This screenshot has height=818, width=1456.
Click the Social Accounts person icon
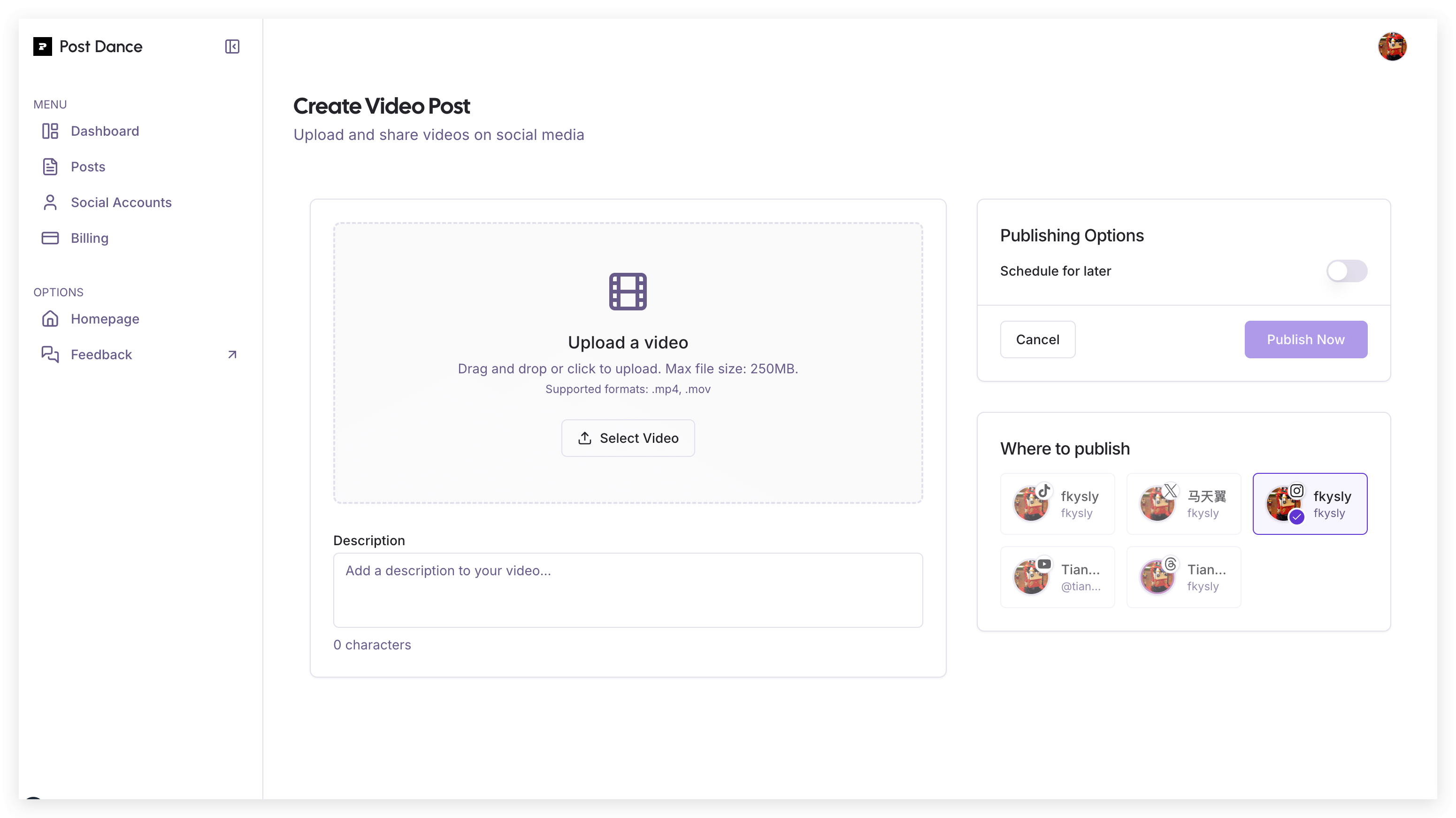click(50, 202)
